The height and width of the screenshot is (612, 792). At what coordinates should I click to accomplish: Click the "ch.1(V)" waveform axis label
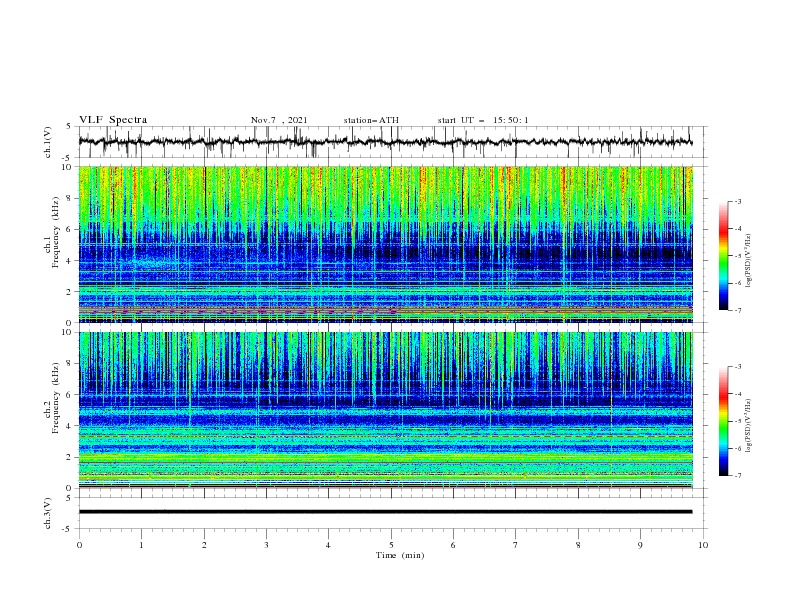coord(48,142)
